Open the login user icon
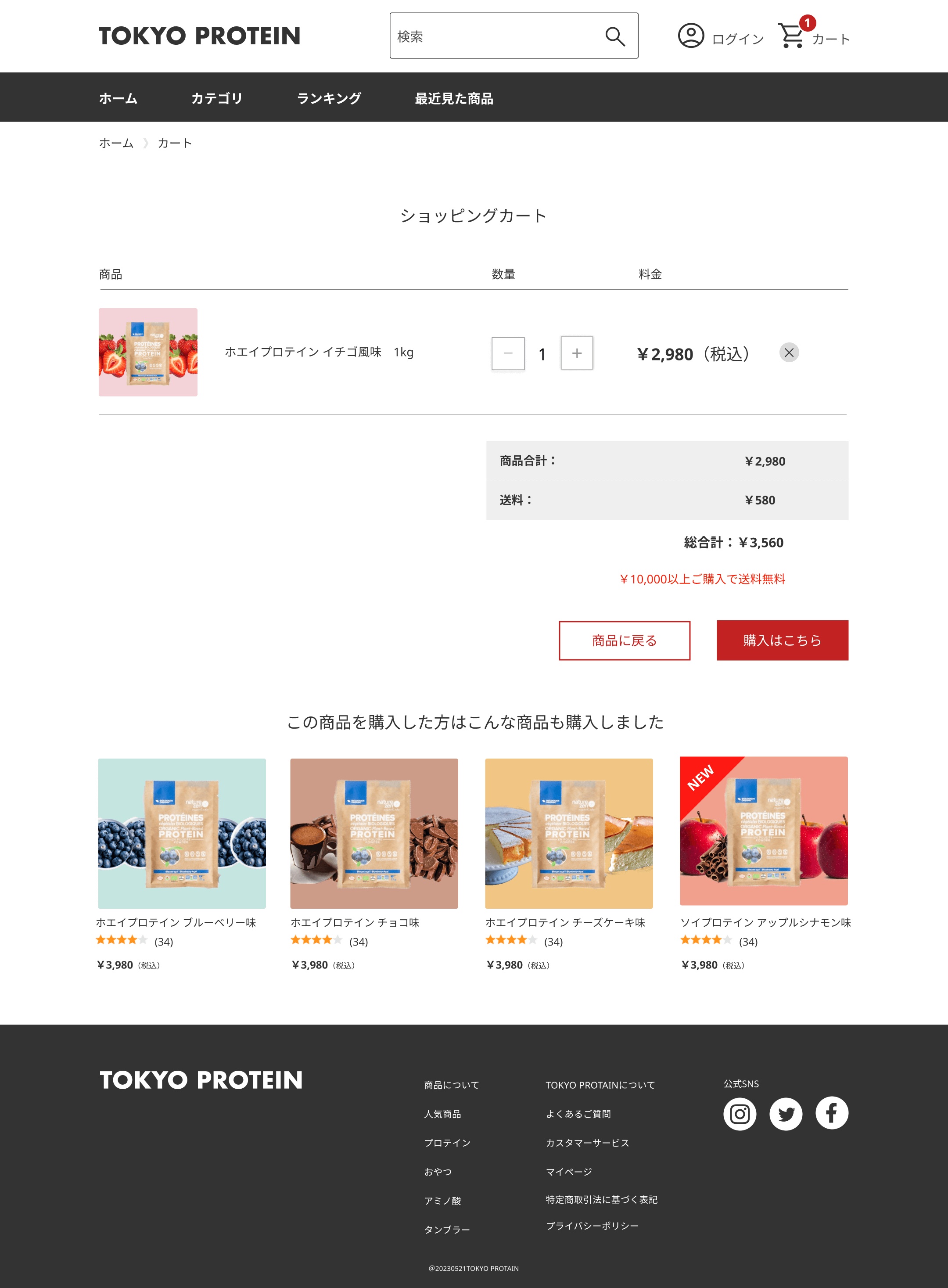The width and height of the screenshot is (948, 1288). pos(691,36)
